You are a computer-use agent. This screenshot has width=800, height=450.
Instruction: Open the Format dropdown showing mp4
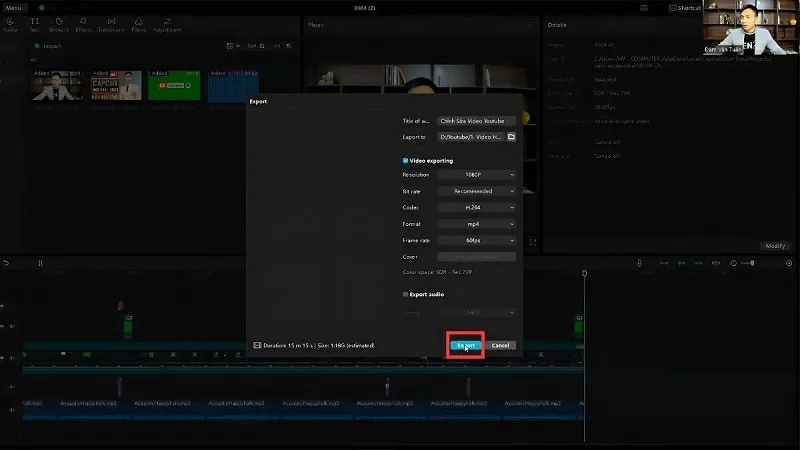[x=477, y=224]
